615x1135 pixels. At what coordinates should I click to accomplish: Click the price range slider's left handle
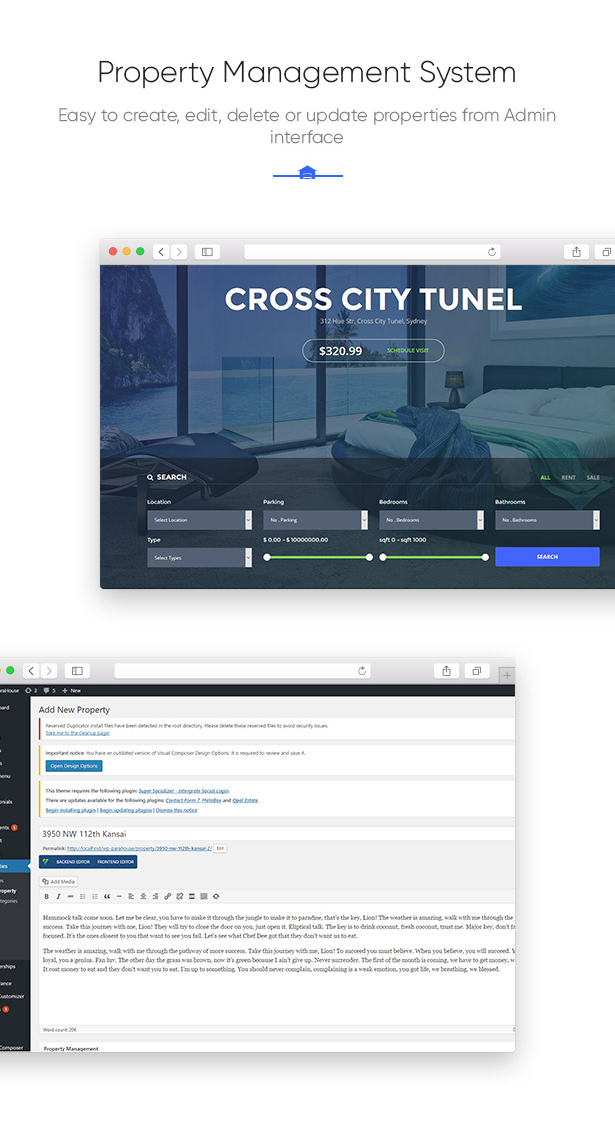(267, 557)
